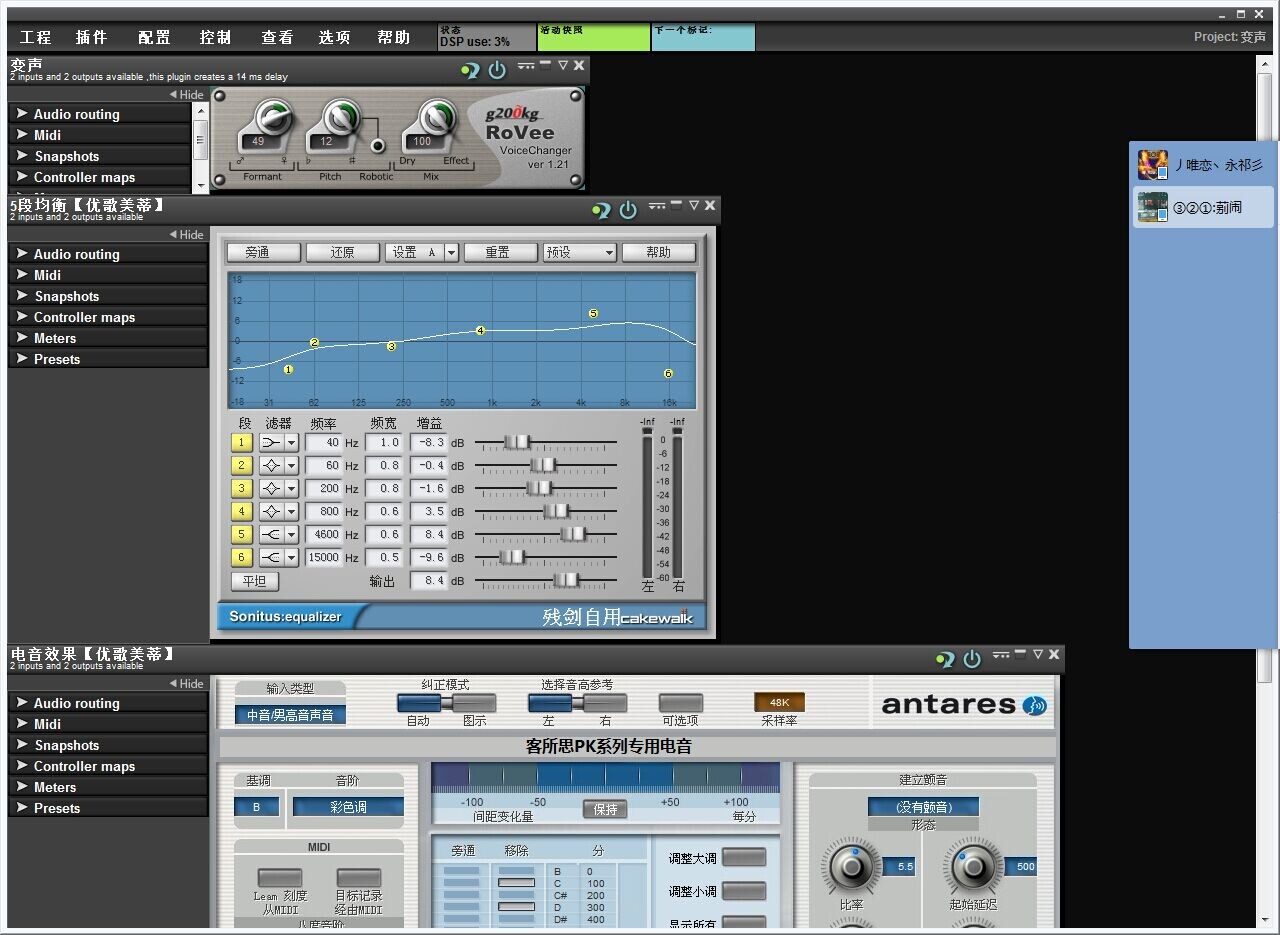
Task: Toggle power icon of 电音效果 plugin
Action: [972, 659]
